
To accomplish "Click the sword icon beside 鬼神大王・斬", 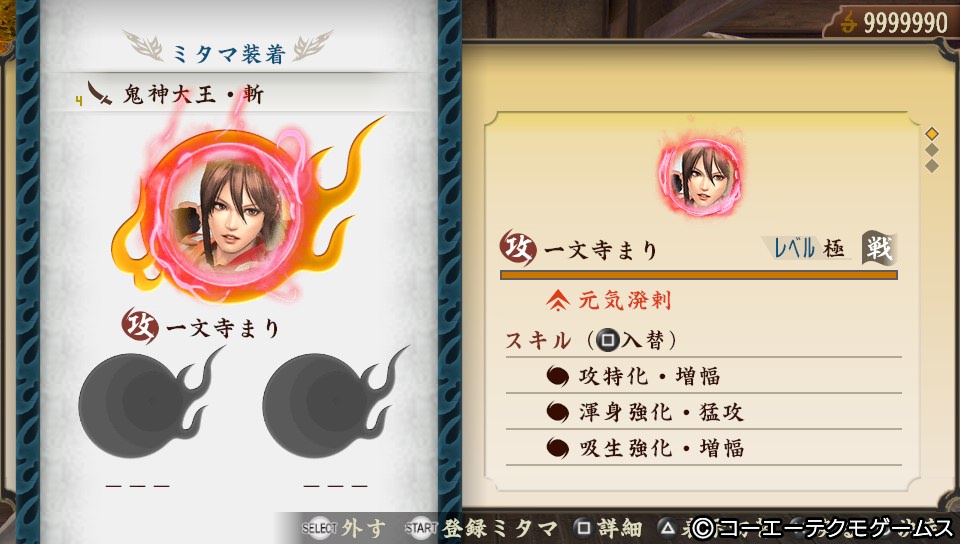I will click(x=98, y=94).
